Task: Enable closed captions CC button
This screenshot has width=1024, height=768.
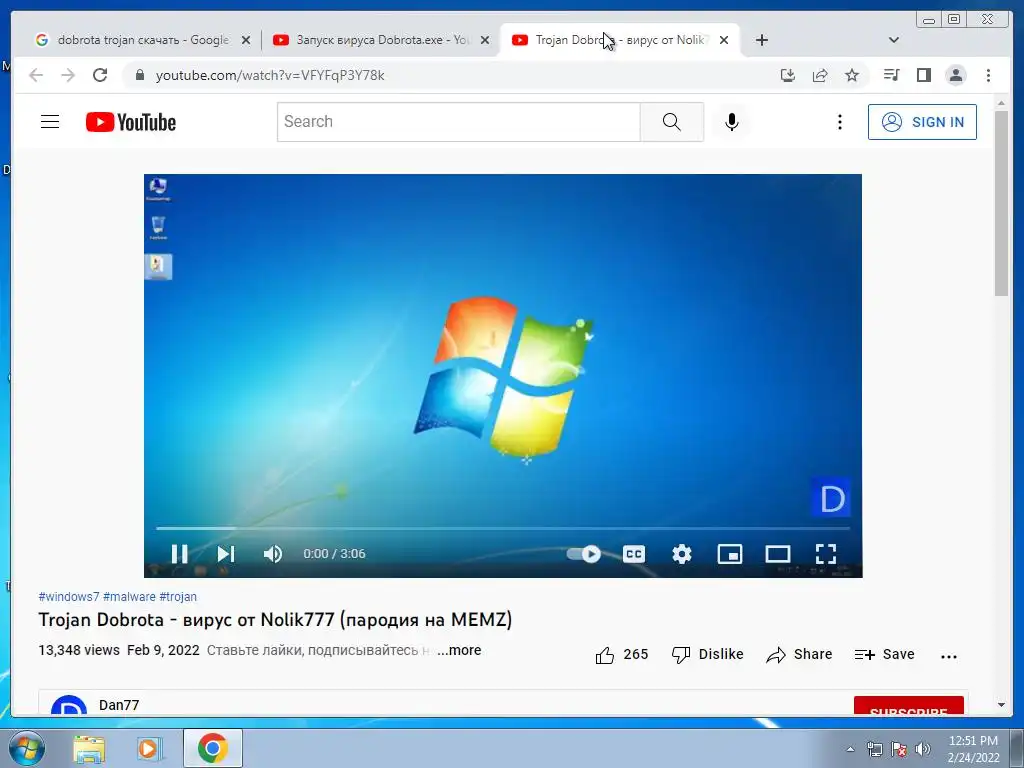Action: 633,554
